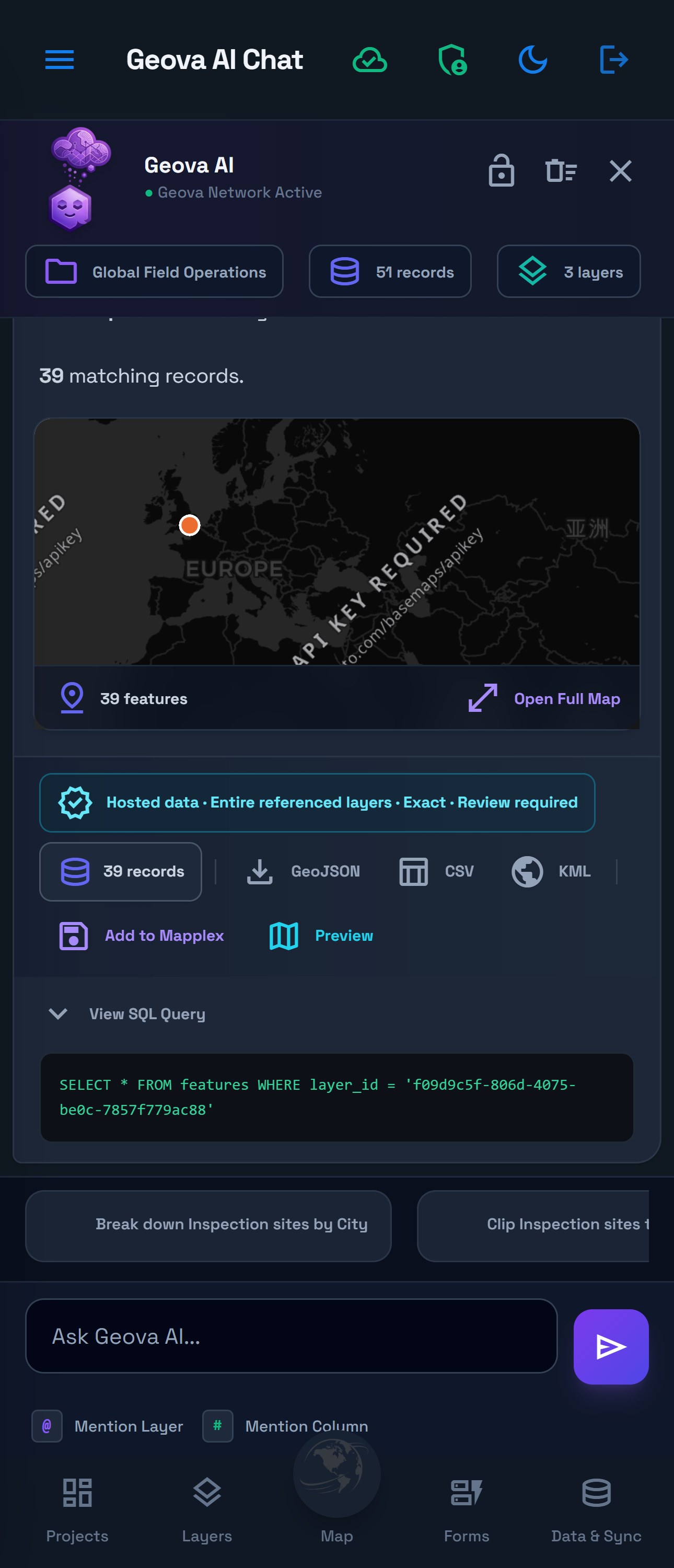Click the 39 features pin icon
The width and height of the screenshot is (674, 1568).
click(72, 698)
